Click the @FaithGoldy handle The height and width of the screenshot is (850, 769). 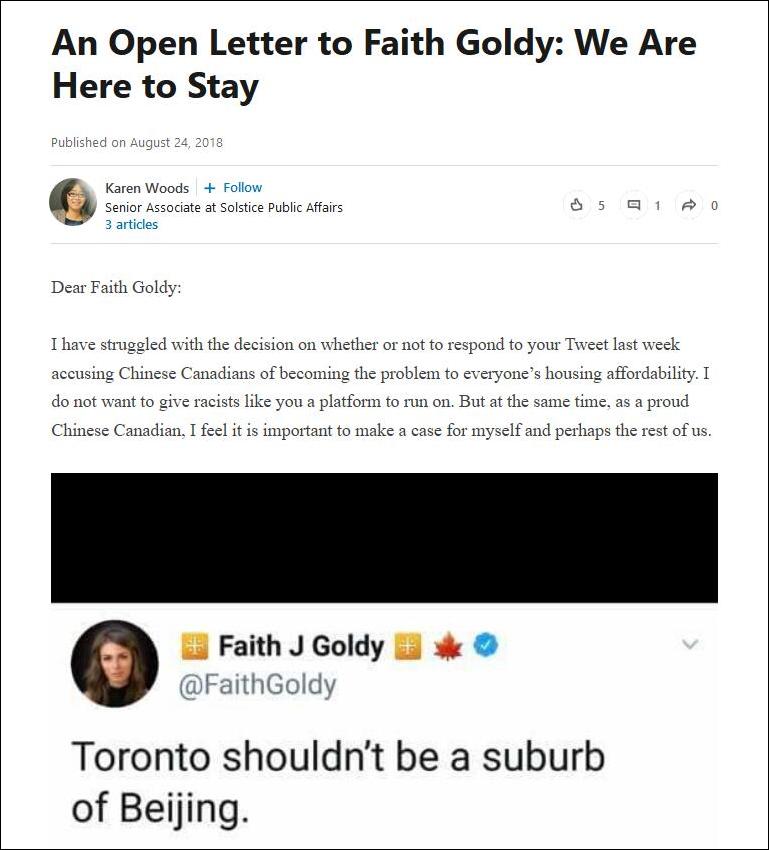point(257,686)
